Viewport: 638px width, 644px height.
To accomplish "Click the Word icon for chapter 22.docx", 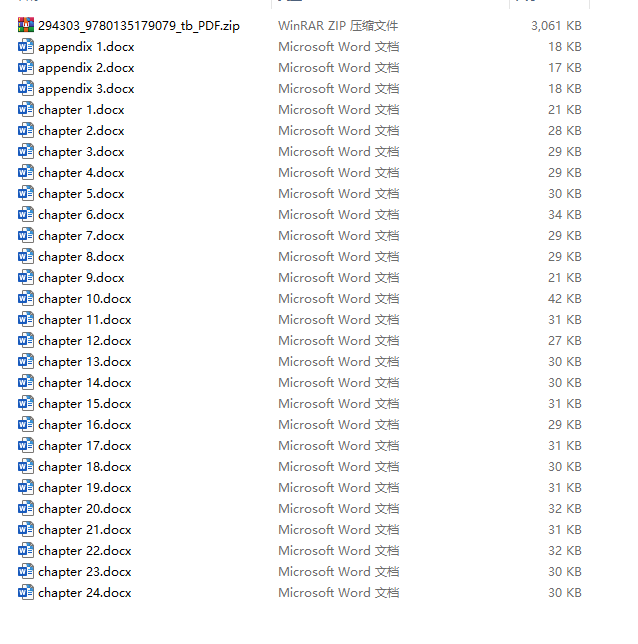I will click(x=26, y=550).
